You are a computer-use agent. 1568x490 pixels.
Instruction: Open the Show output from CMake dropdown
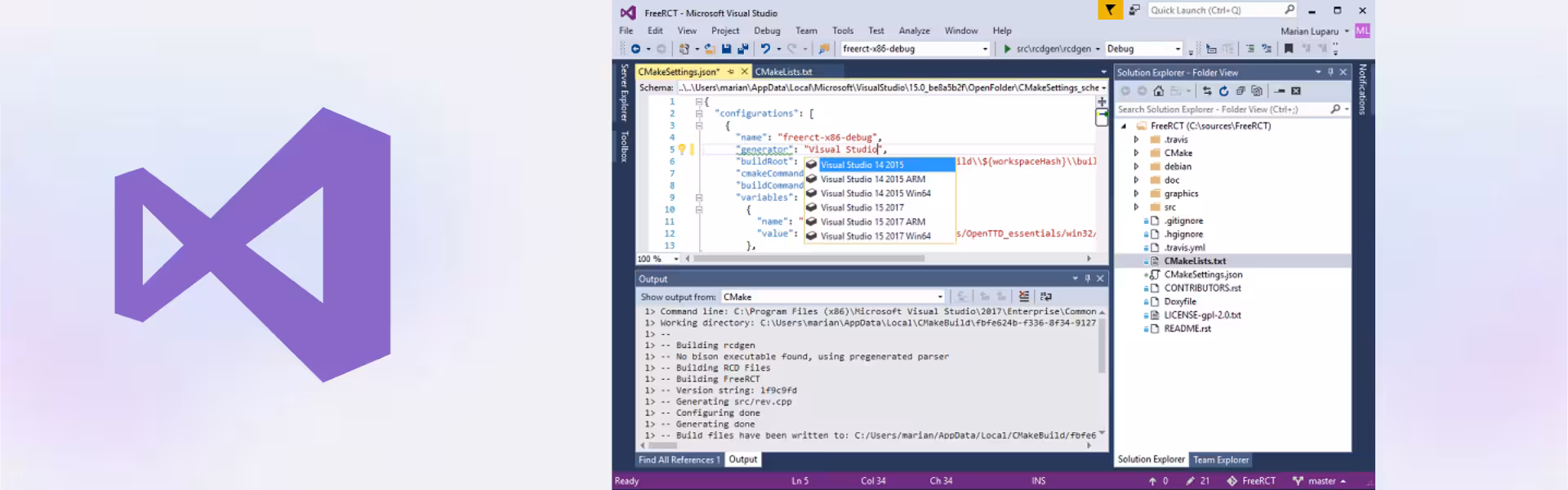[940, 296]
